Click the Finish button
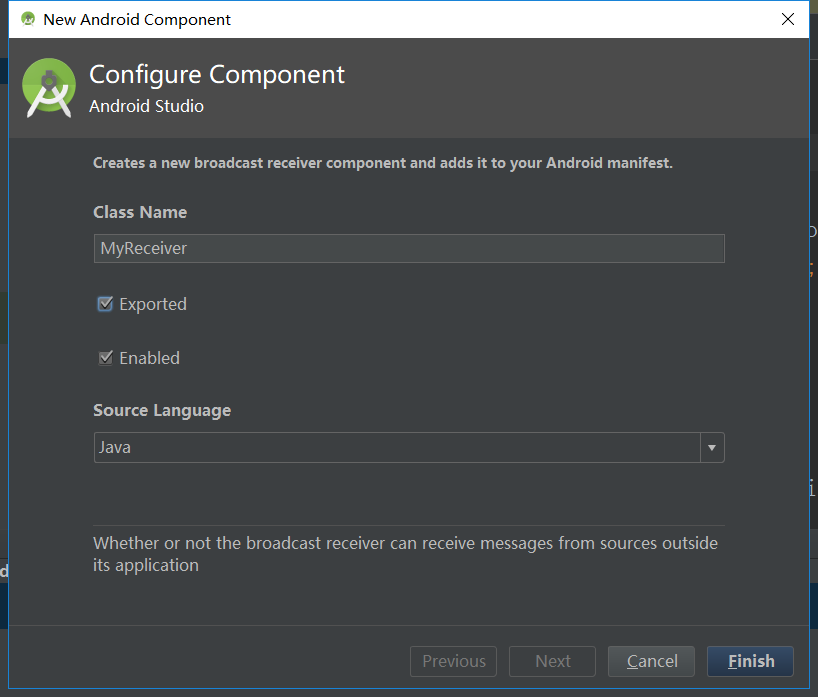The height and width of the screenshot is (697, 818). (x=750, y=662)
